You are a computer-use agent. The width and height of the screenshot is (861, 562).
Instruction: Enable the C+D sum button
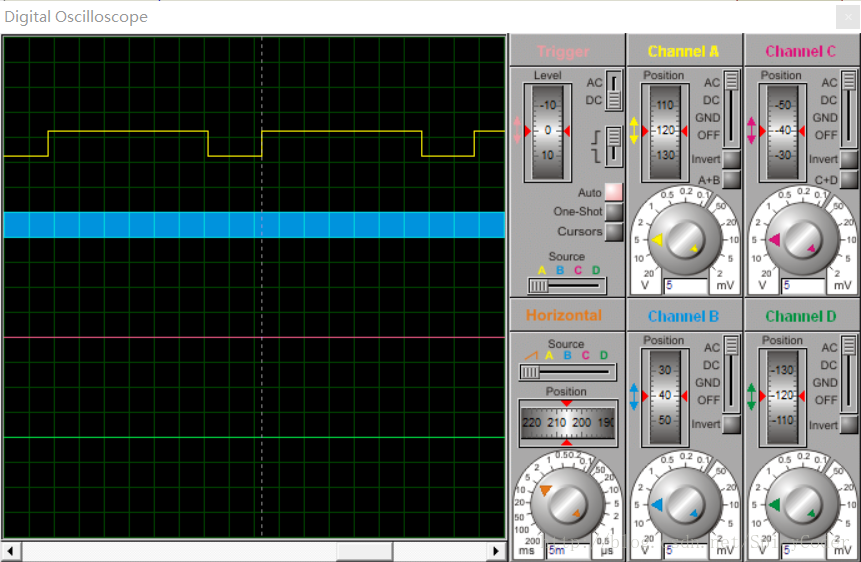(x=849, y=180)
